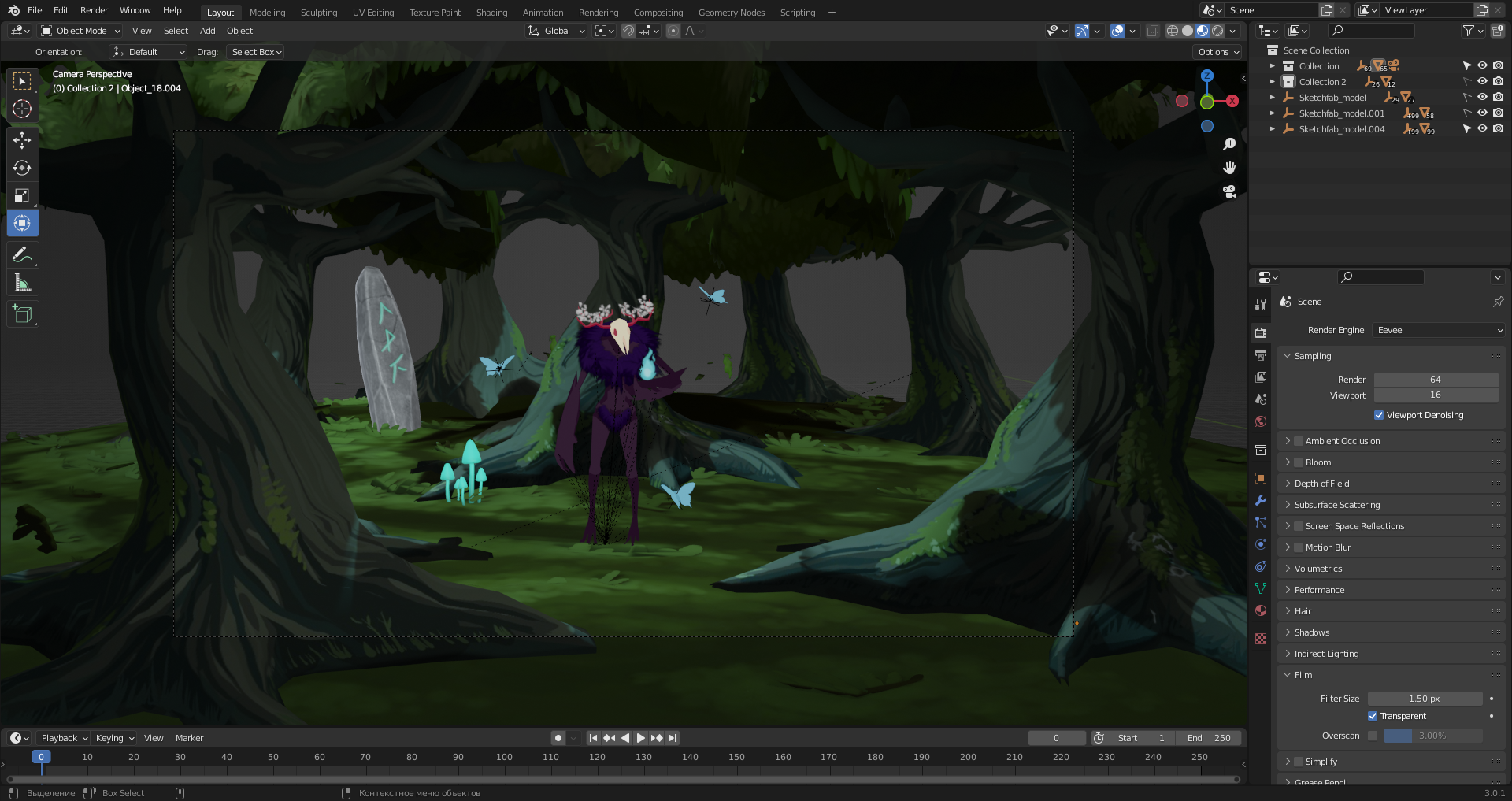Toggle camera view icon in viewport
Image resolution: width=1512 pixels, height=801 pixels.
coord(1228,191)
